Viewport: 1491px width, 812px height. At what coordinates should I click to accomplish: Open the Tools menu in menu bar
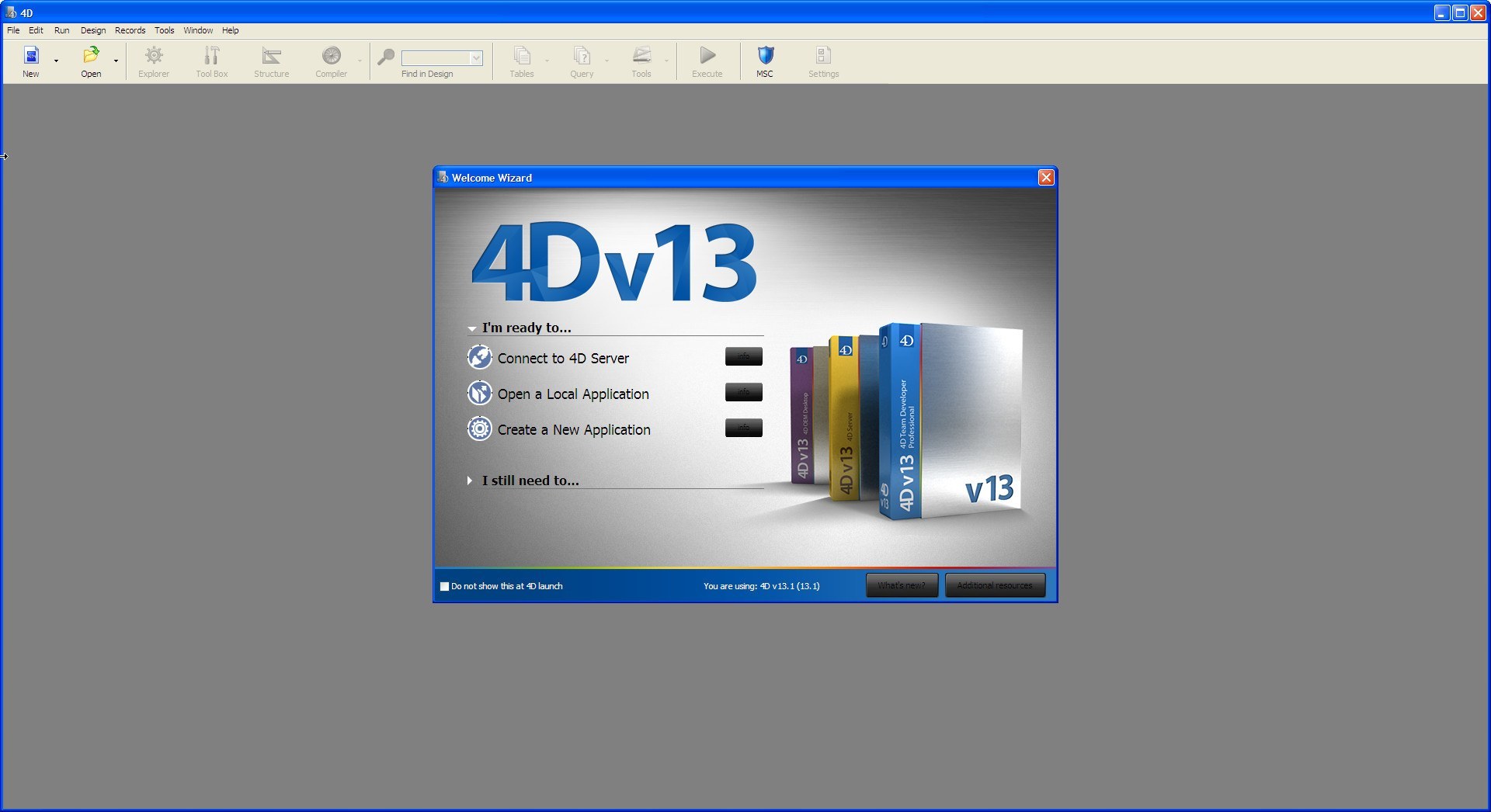click(165, 30)
